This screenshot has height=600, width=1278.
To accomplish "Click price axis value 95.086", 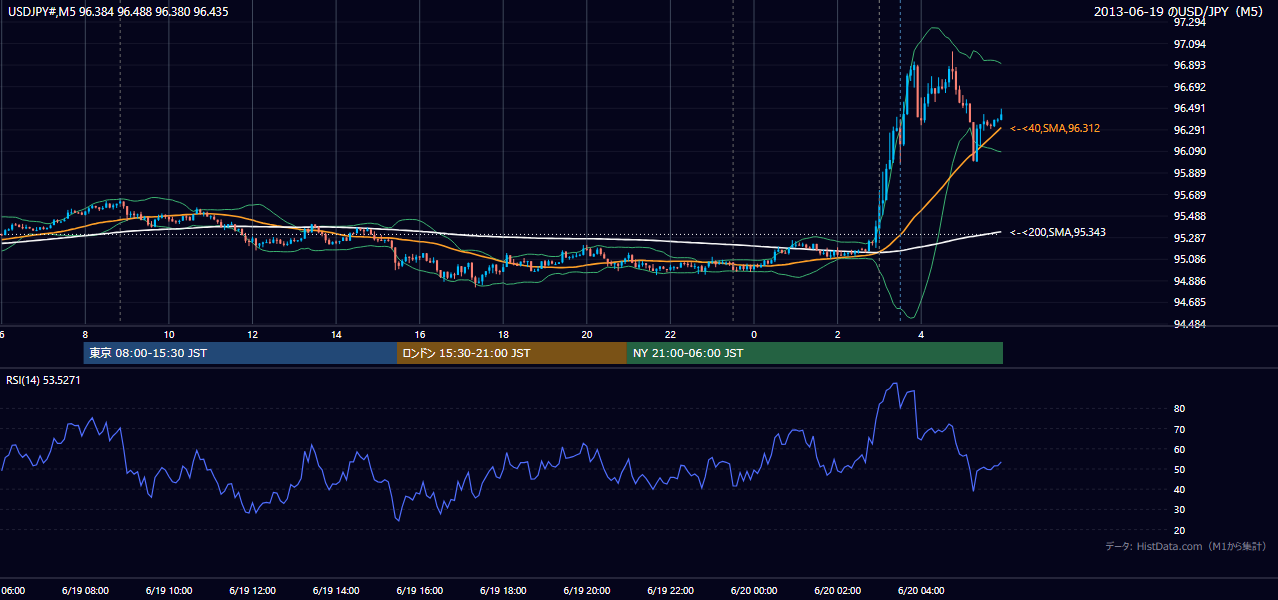I will (x=1189, y=259).
